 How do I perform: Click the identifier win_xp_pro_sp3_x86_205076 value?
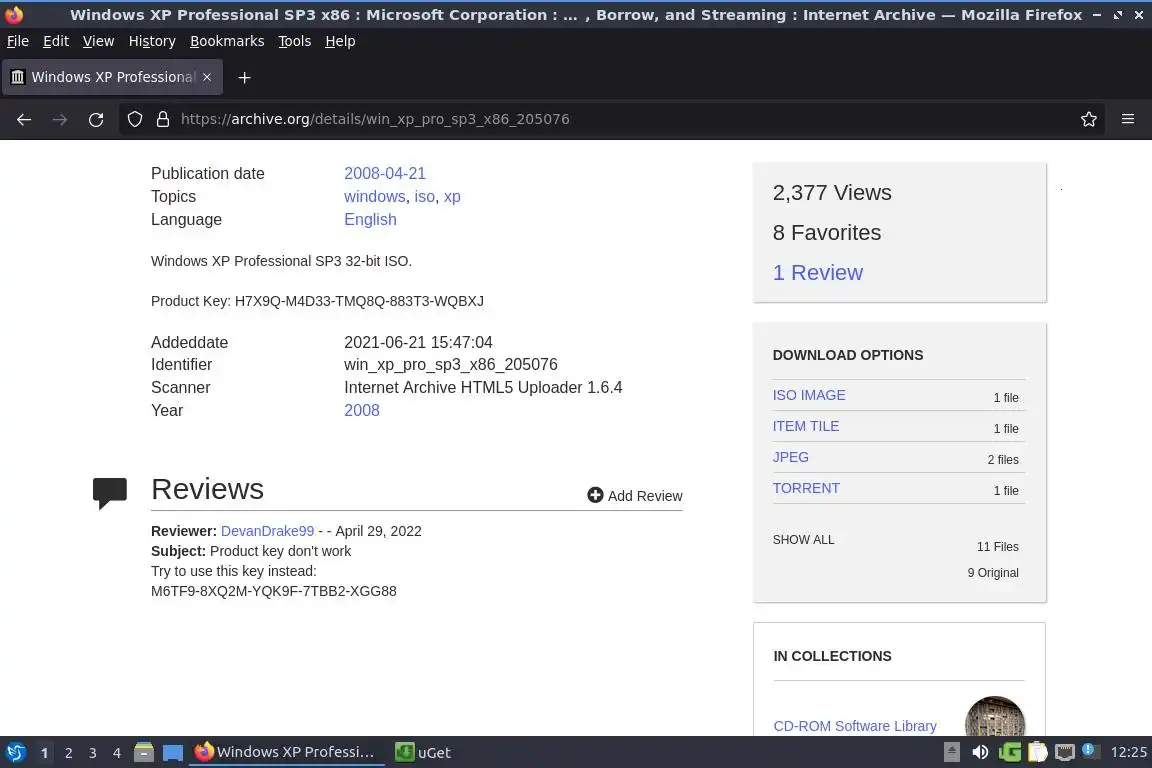click(x=450, y=365)
